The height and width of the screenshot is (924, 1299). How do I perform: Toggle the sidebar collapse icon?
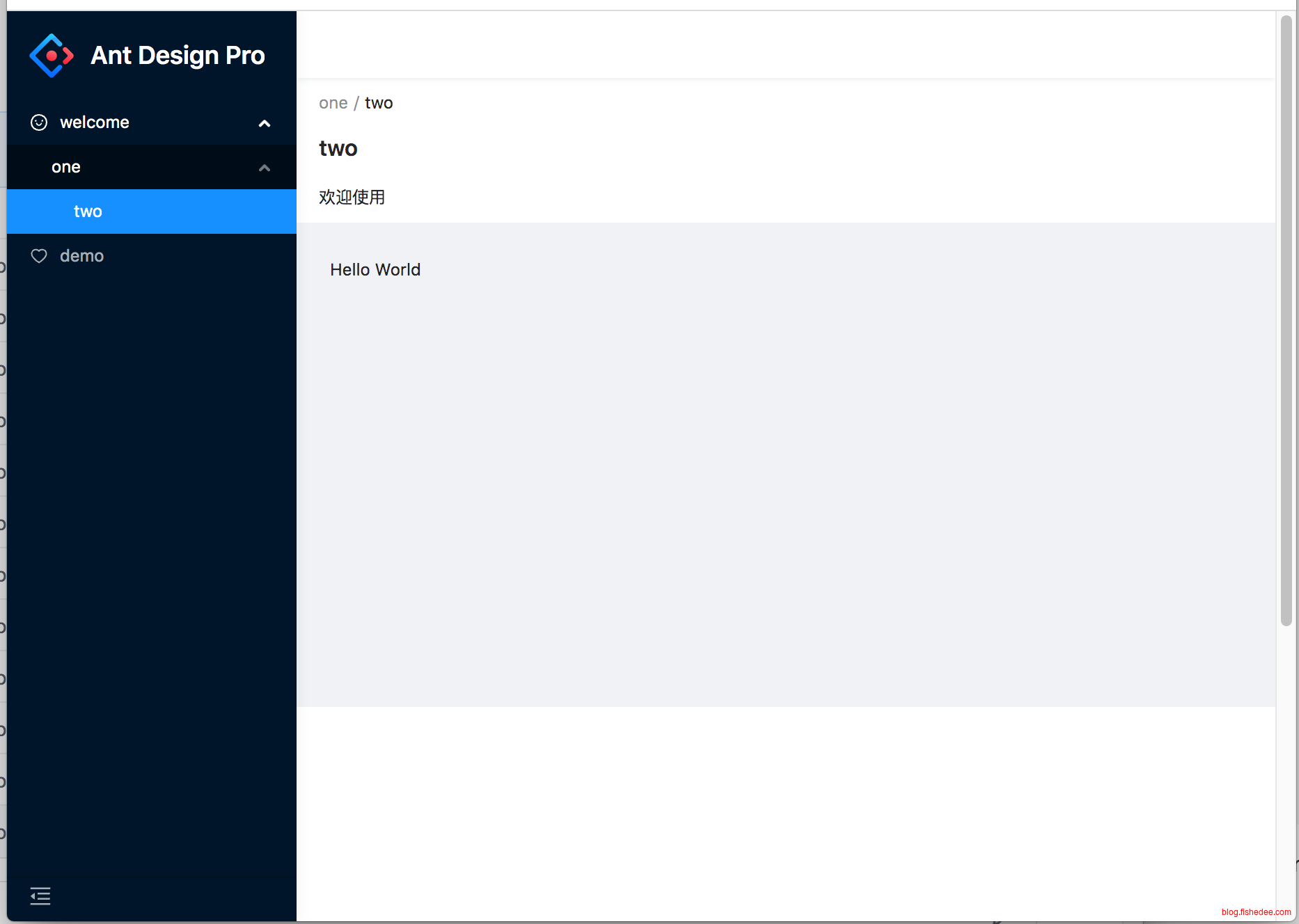point(40,896)
